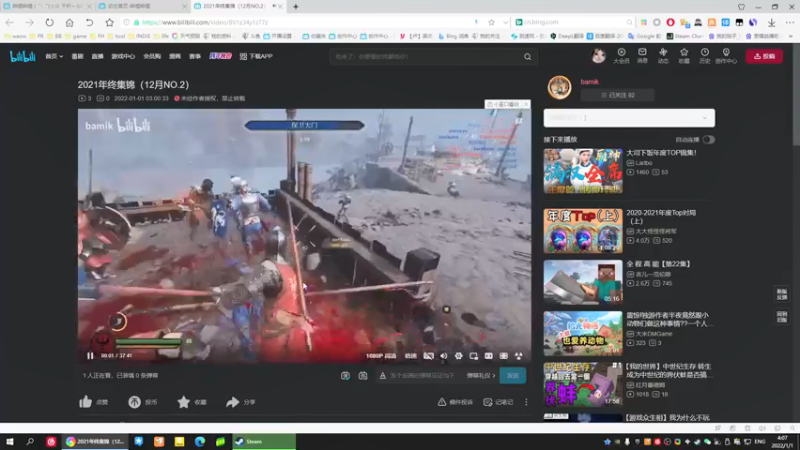Reload the page with the refresh button
800x450 pixels.
pos(49,22)
